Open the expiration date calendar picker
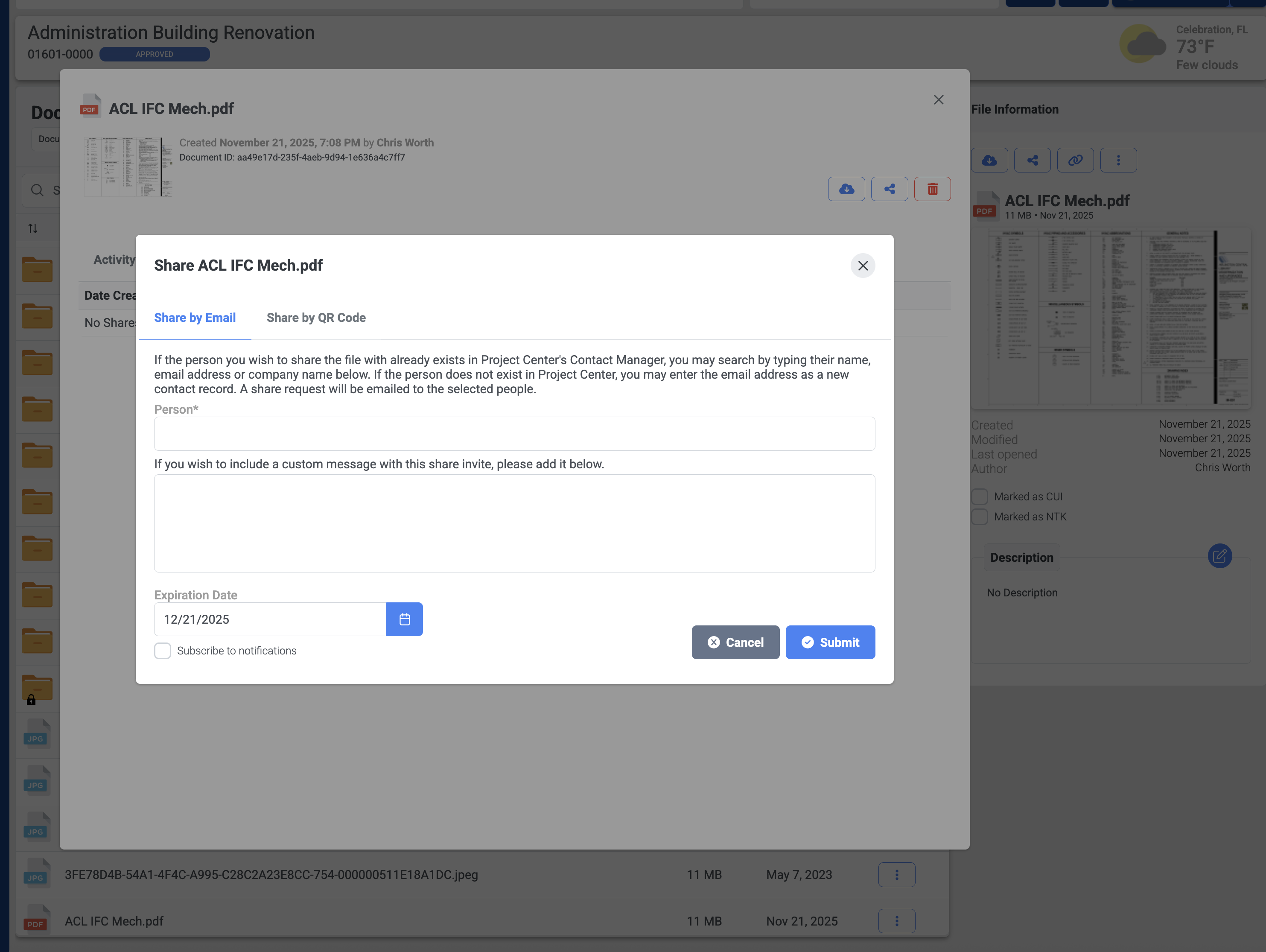1266x952 pixels. pyautogui.click(x=405, y=619)
